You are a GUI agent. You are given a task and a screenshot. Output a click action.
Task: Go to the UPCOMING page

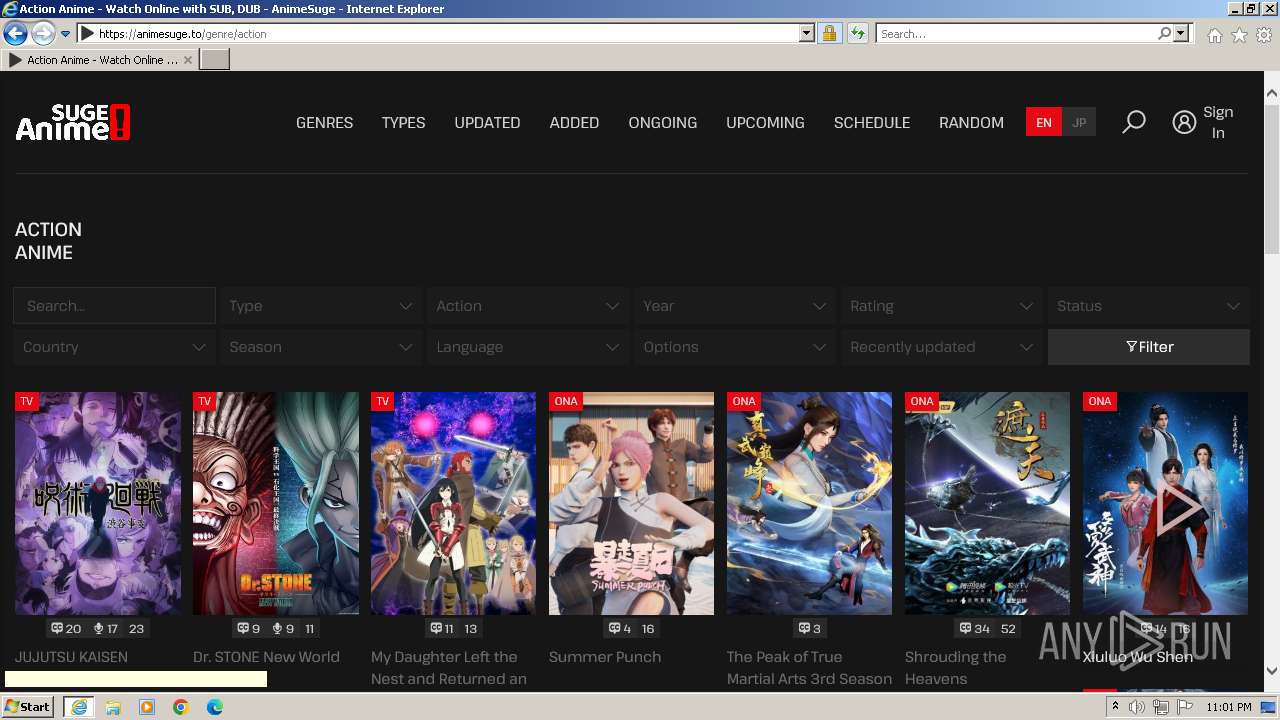pyautogui.click(x=765, y=123)
